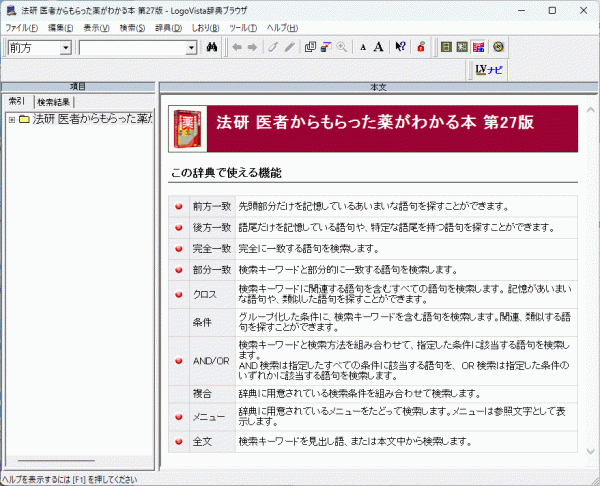This screenshot has height=486, width=600.
Task: Open the 辞典(D) menu
Action: click(168, 28)
